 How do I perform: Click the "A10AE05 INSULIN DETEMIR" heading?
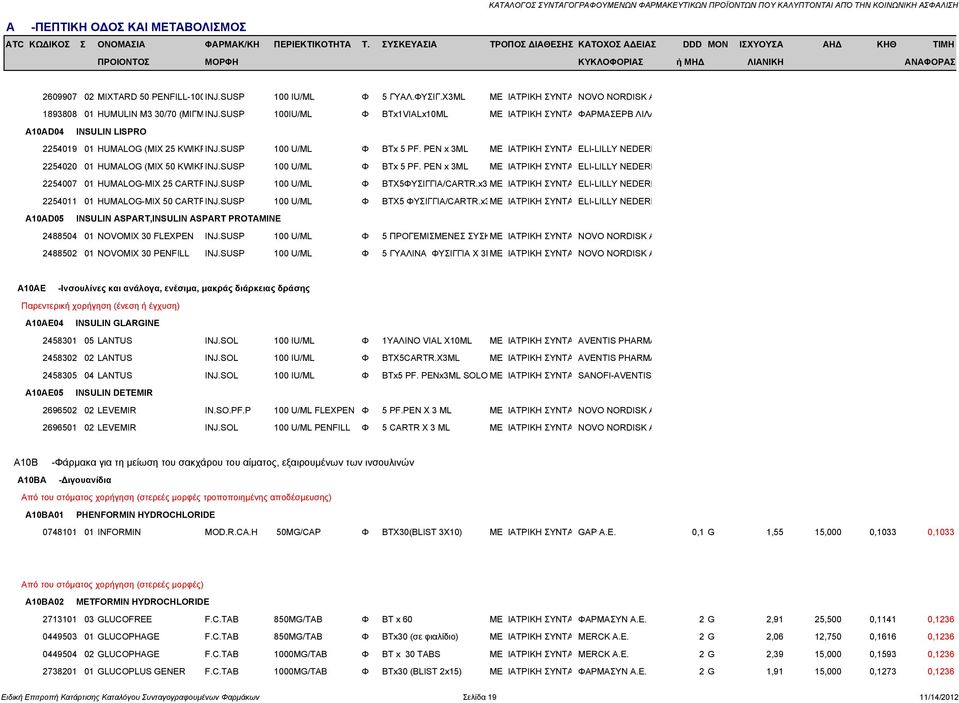coord(89,393)
